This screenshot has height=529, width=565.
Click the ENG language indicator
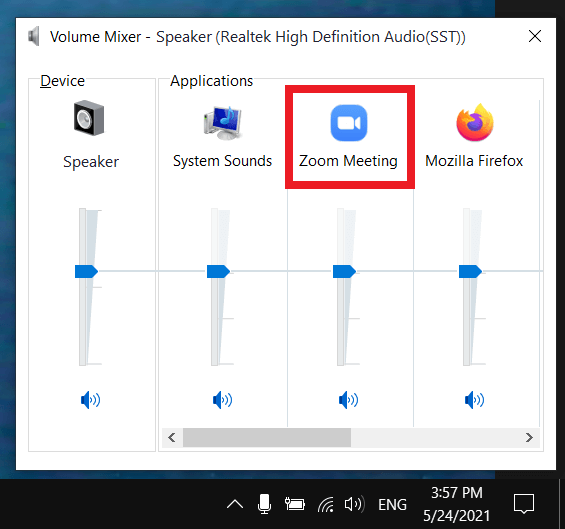pos(392,504)
